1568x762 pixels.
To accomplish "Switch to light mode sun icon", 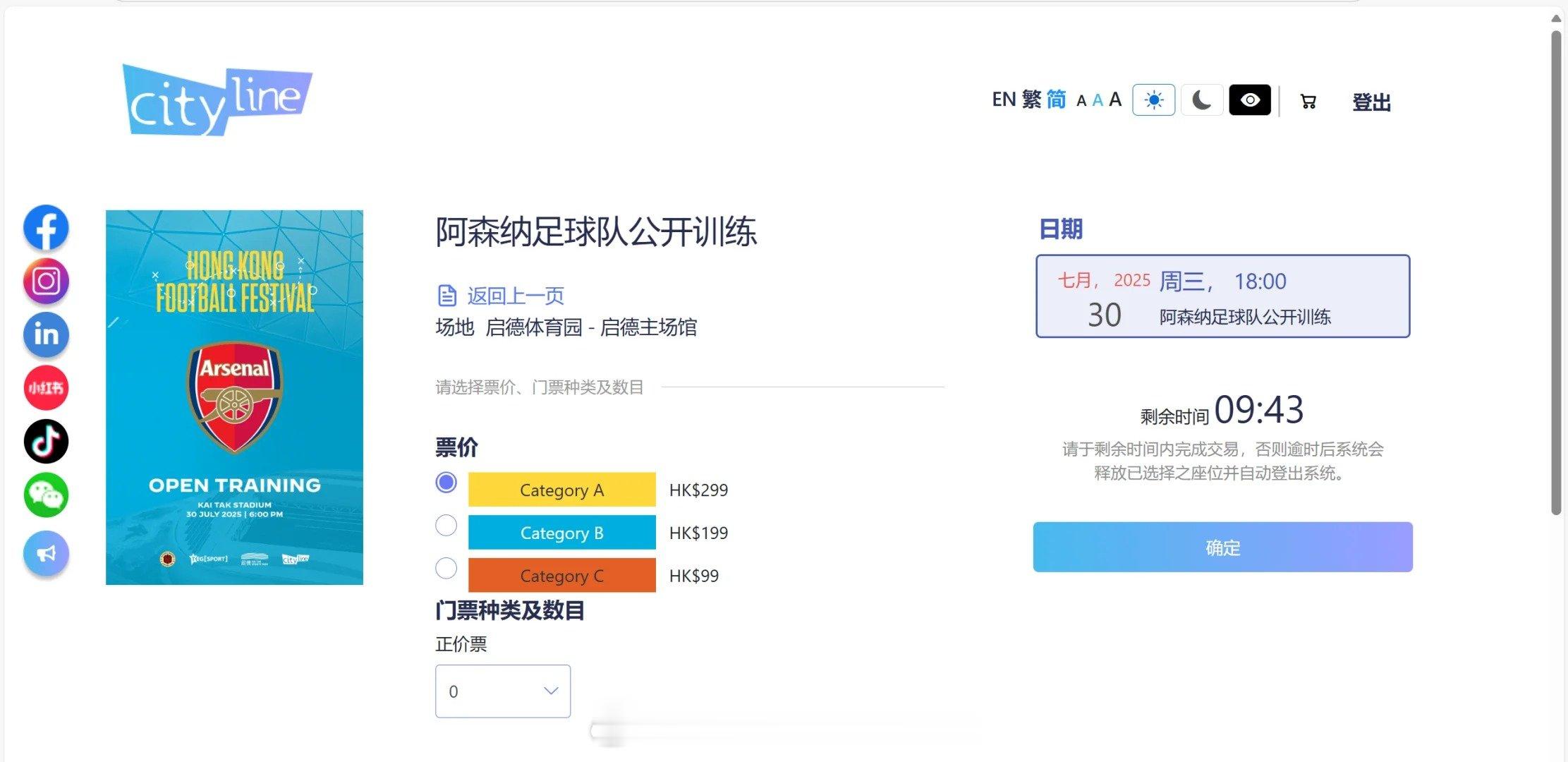I will click(1153, 100).
